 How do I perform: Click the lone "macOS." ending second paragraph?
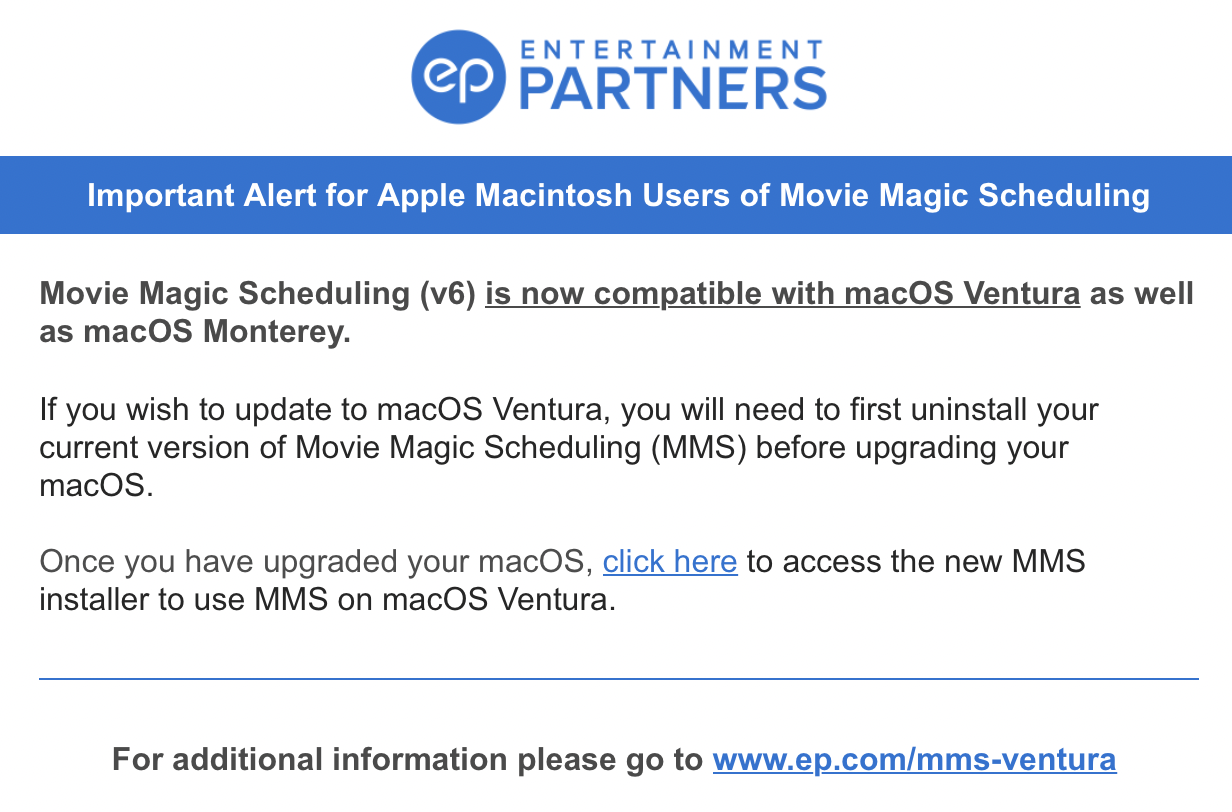pyautogui.click(x=97, y=487)
